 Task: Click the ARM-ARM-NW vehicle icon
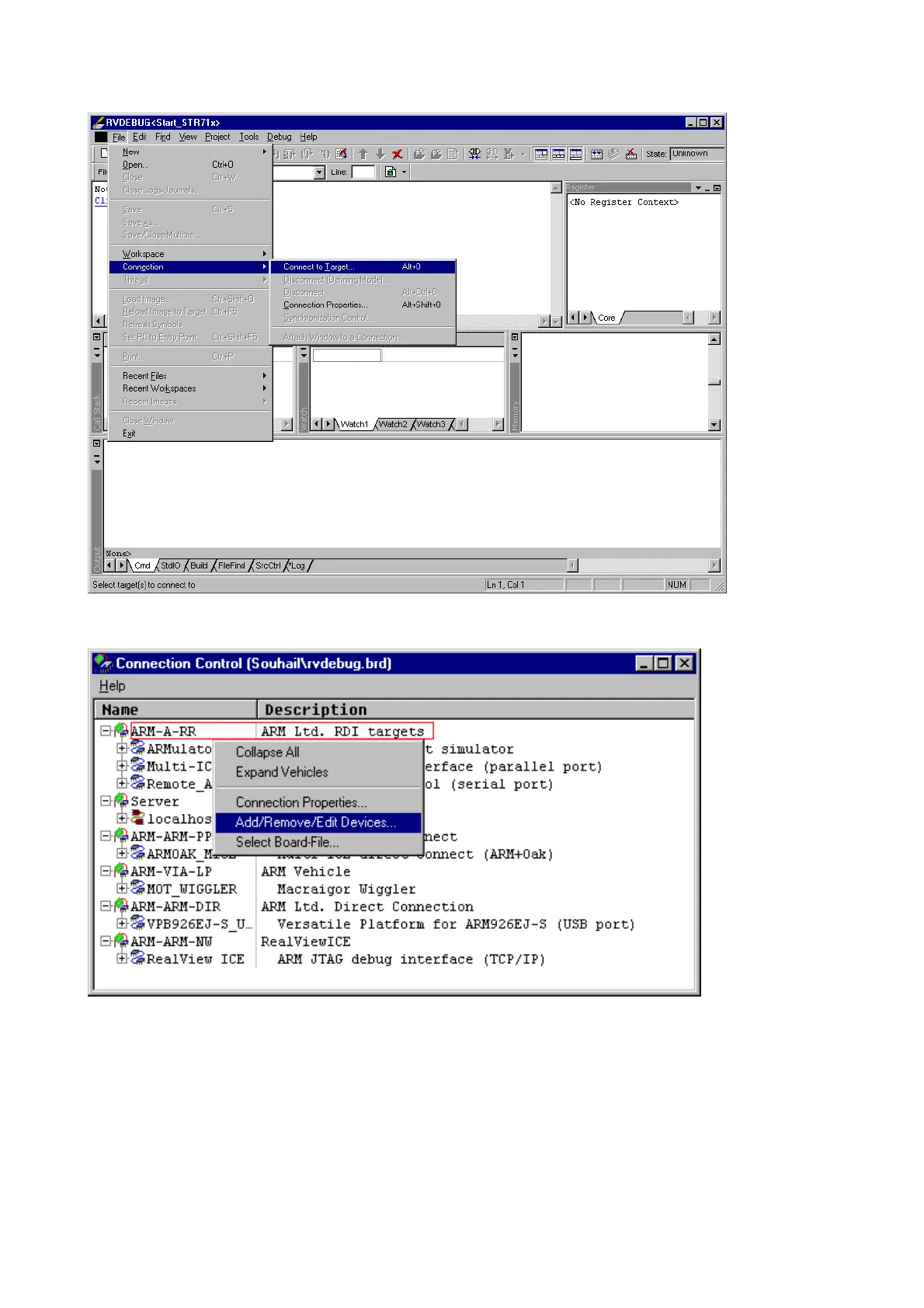[121, 941]
